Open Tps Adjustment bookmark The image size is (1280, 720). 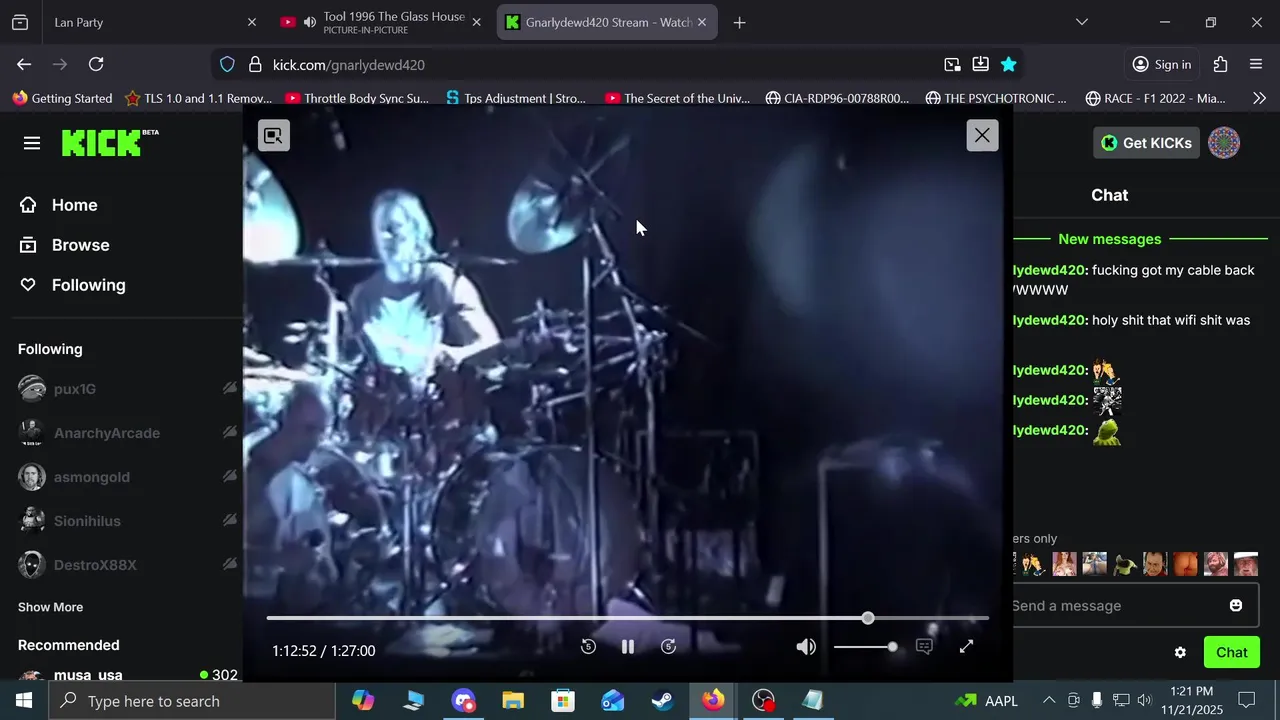[x=516, y=98]
